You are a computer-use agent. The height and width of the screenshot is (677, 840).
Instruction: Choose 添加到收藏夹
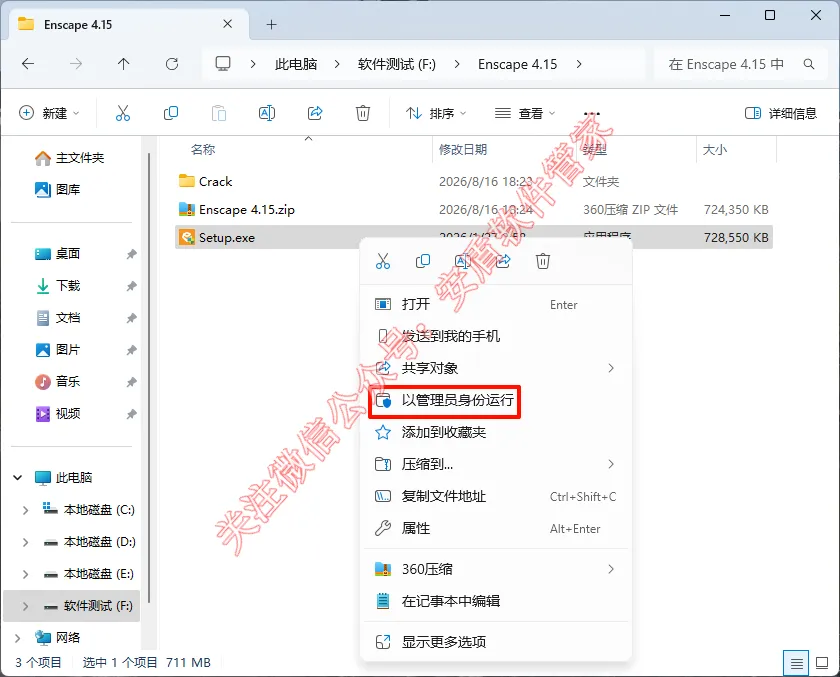[x=496, y=432]
